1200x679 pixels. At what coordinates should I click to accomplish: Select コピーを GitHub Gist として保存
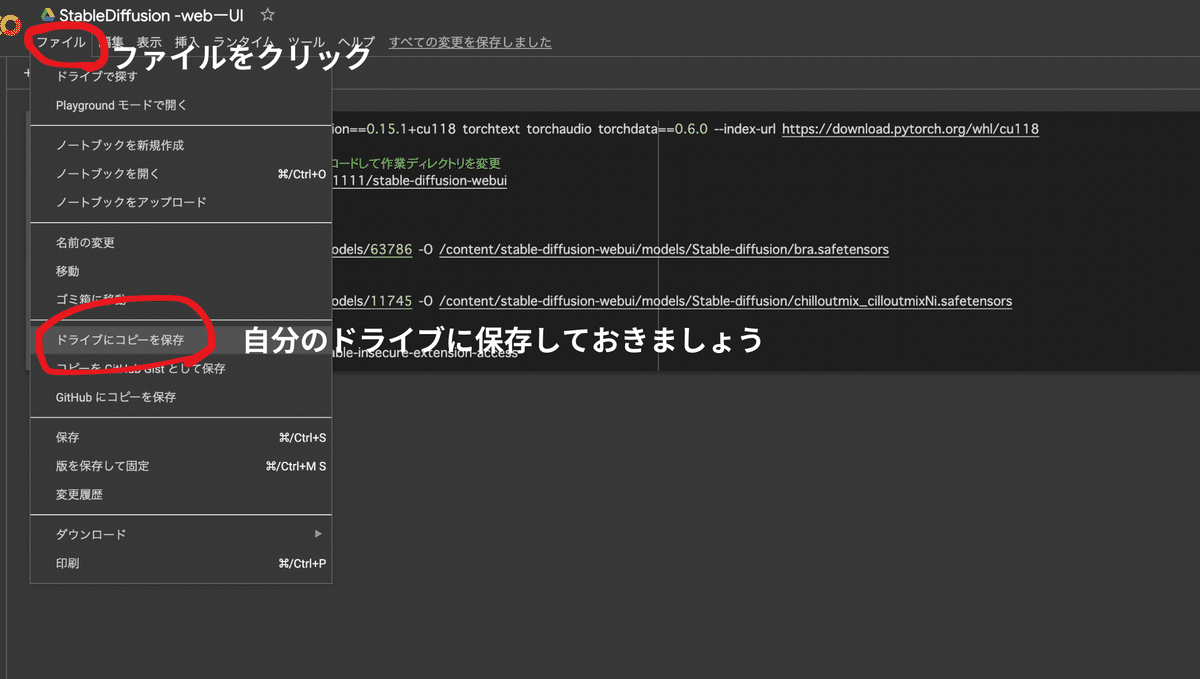pos(180,368)
